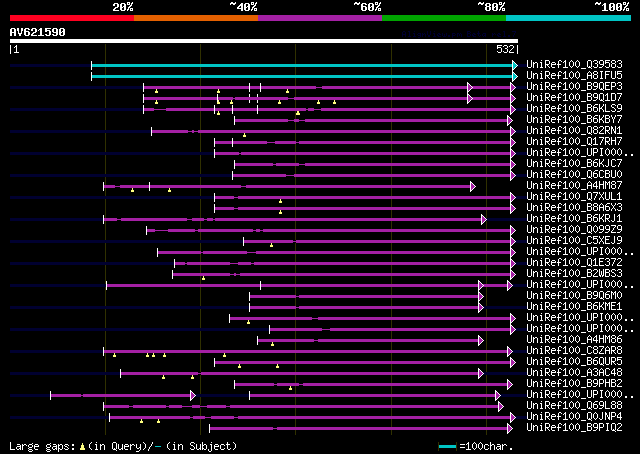Open hit UniRef100_B9Q1D7
640x454 pixels.
(x=574, y=98)
